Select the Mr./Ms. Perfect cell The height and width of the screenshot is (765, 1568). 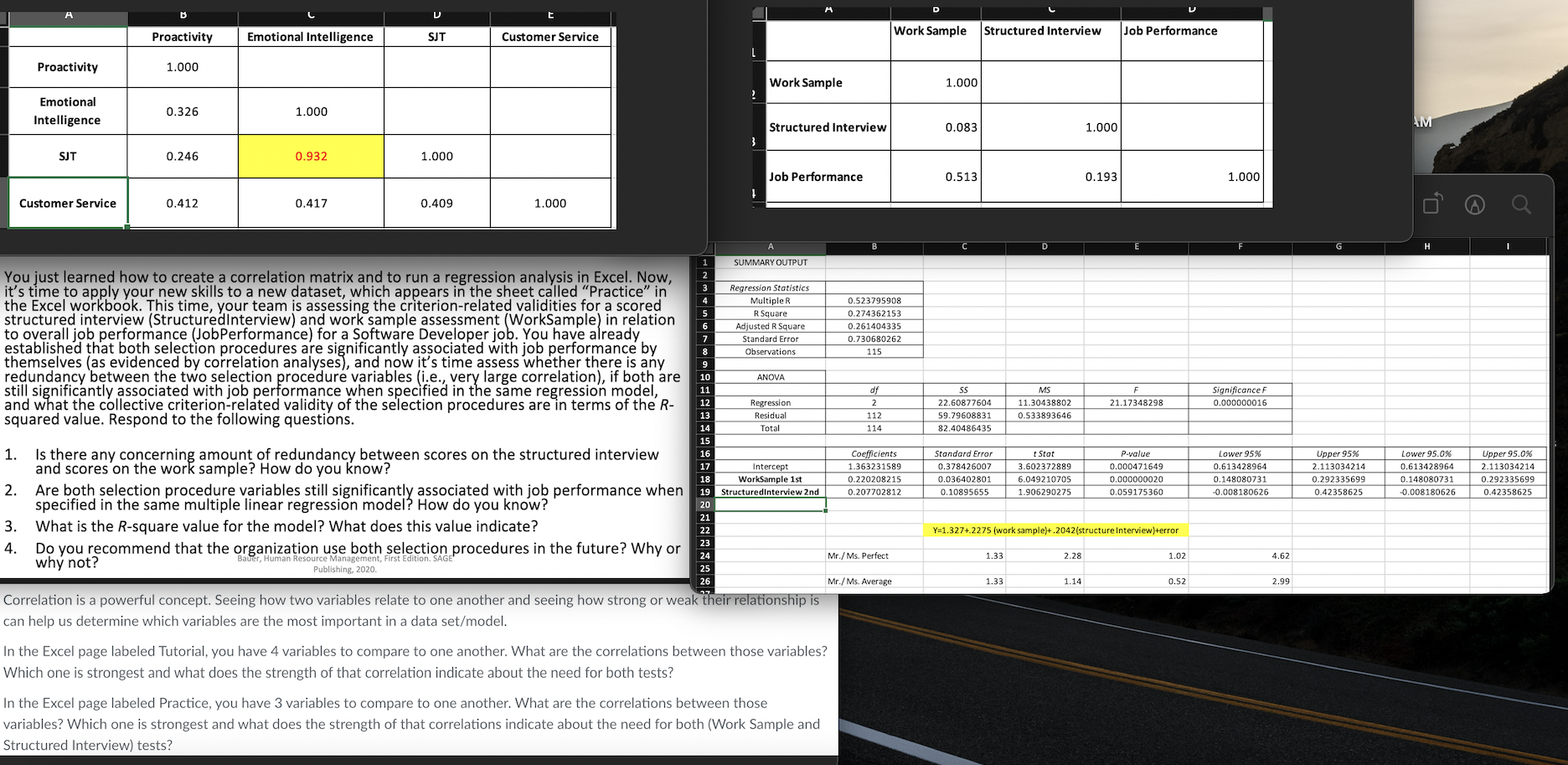874,556
